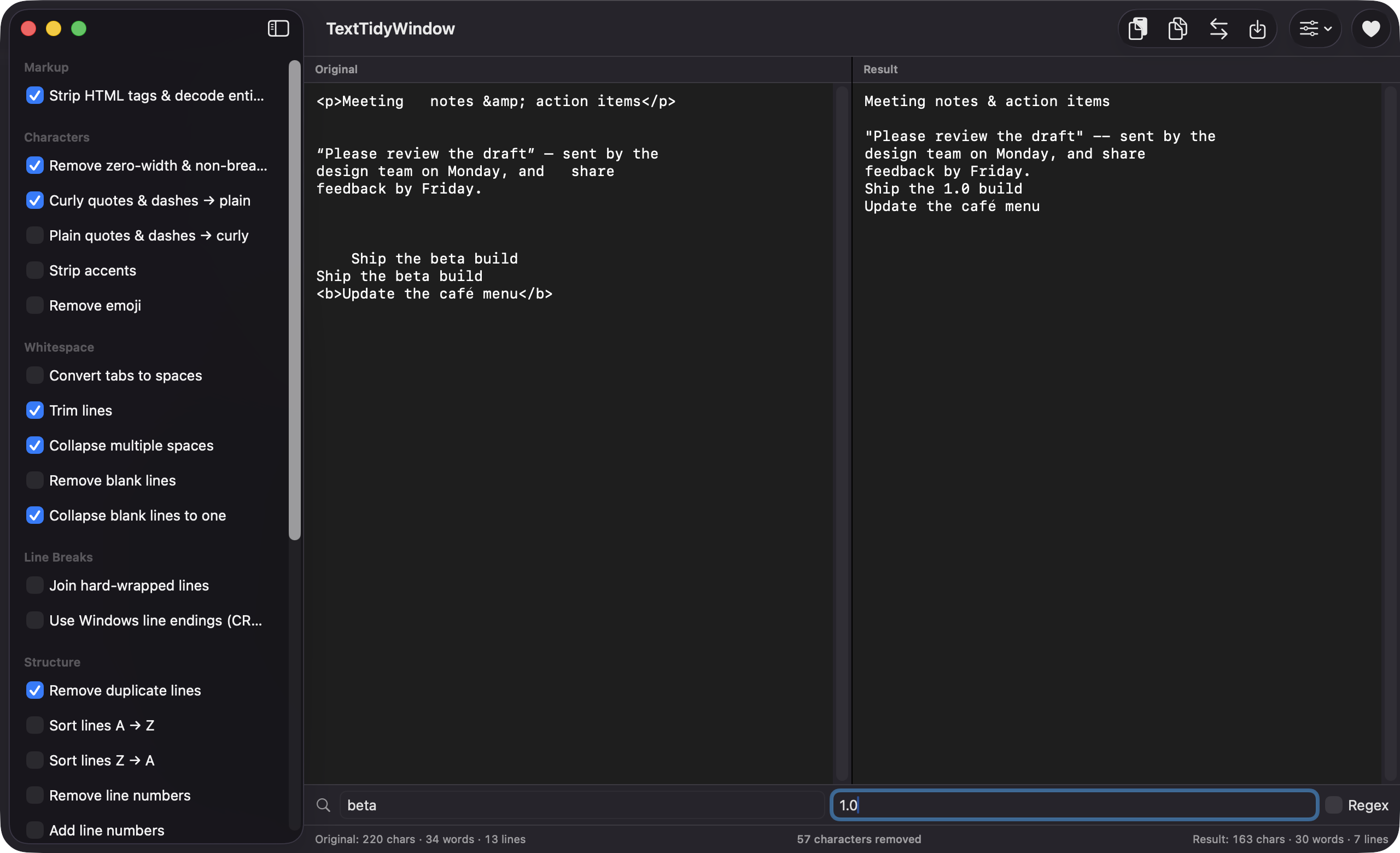Click the swap arrows icon
The height and width of the screenshot is (853, 1400).
1218,28
